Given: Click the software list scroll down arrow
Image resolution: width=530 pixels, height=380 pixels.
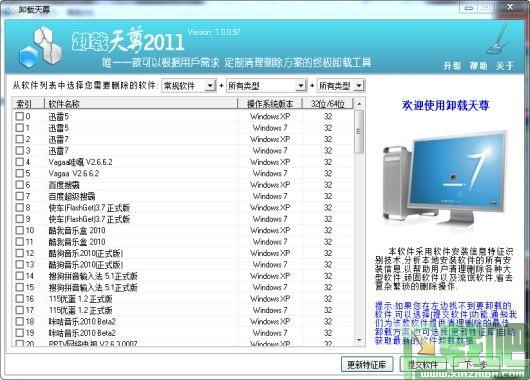Looking at the screenshot, I should [359, 340].
